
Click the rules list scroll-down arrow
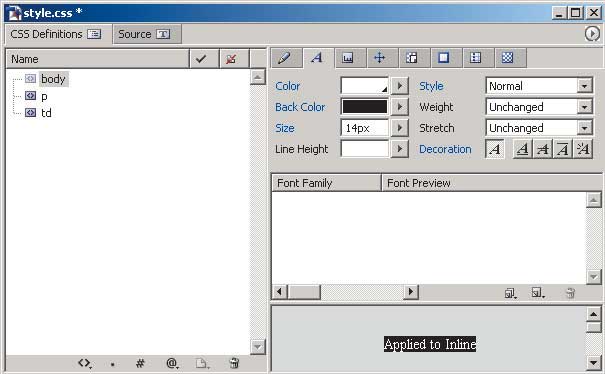[x=258, y=346]
